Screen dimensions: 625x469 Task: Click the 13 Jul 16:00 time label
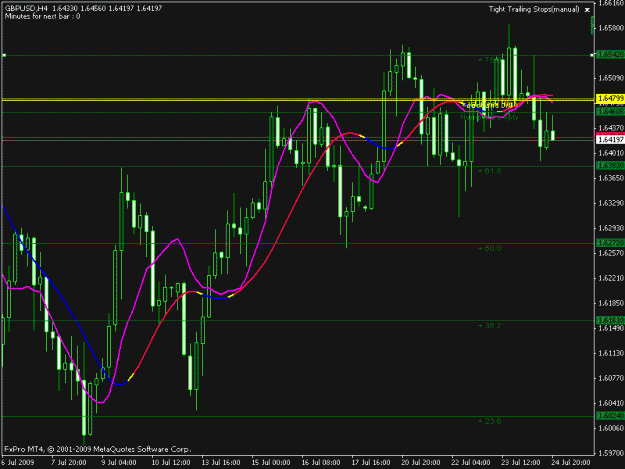click(x=221, y=463)
